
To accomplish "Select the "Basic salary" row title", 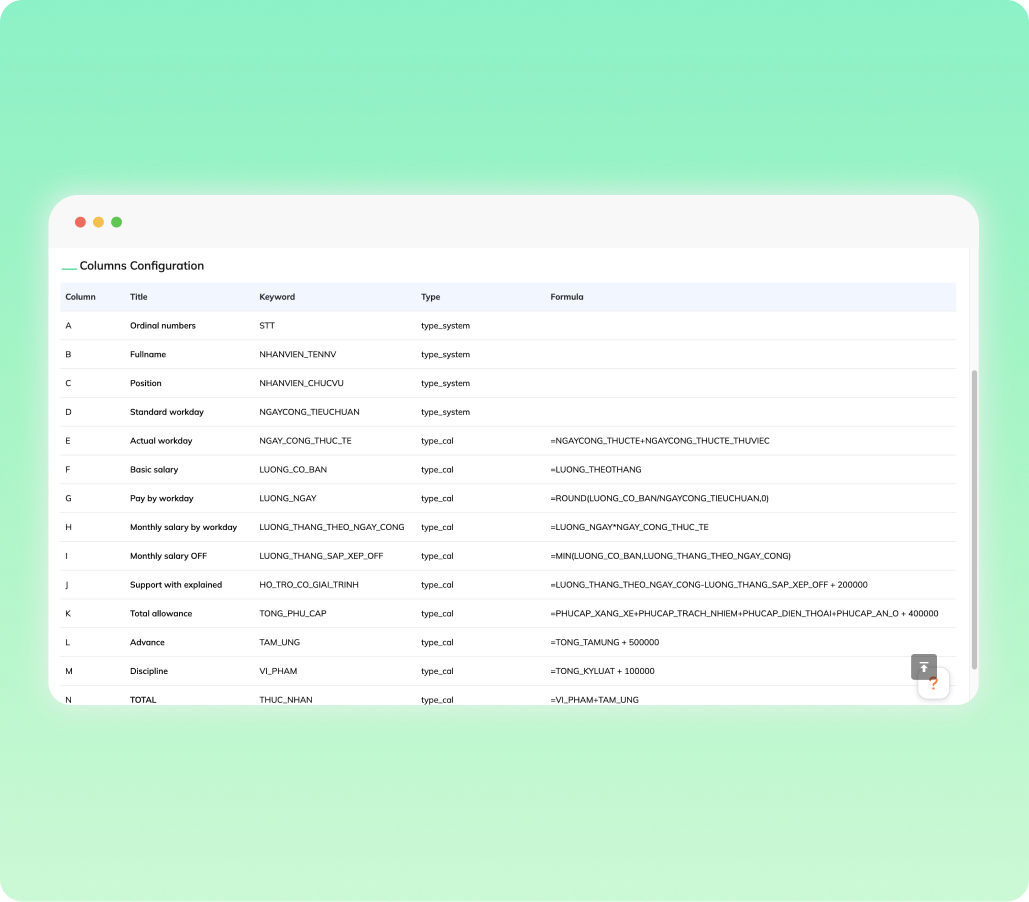I will click(x=154, y=469).
